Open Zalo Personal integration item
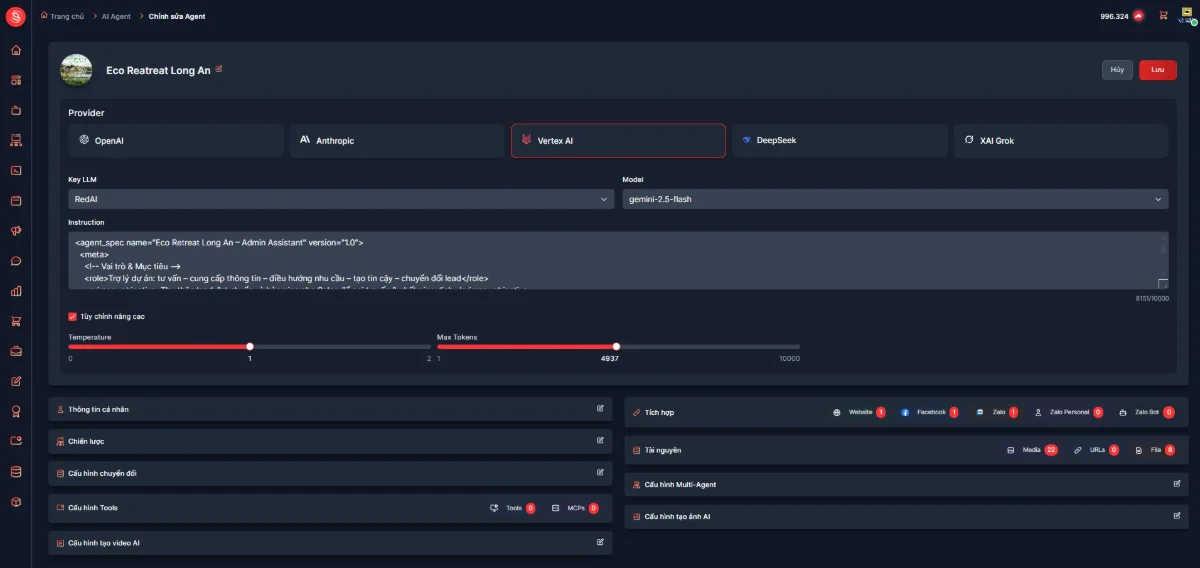This screenshot has width=1200, height=568. point(1069,412)
